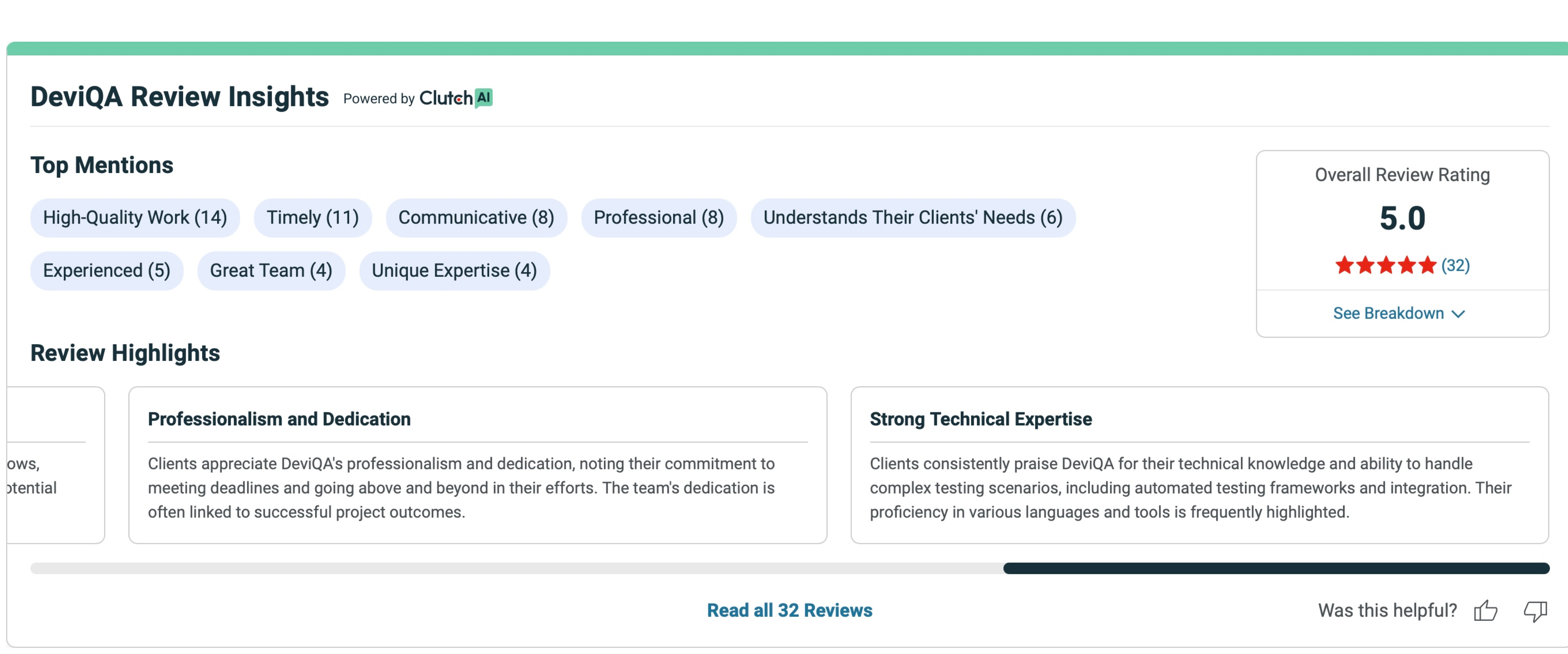Click the partially hidden left highlight card
Screen dimensions: 1568x654
(55, 465)
